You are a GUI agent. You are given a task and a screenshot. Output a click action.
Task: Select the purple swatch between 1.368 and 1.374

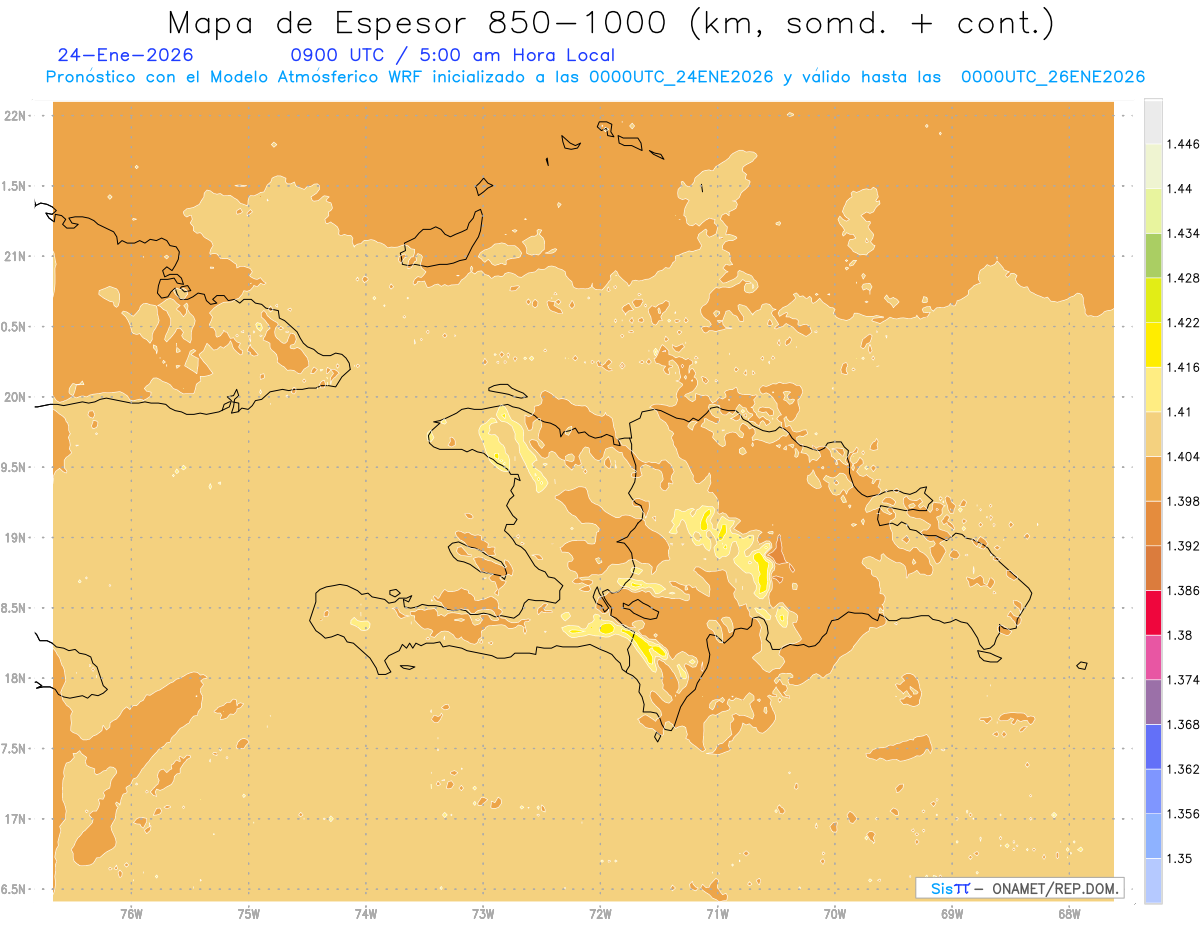1153,702
